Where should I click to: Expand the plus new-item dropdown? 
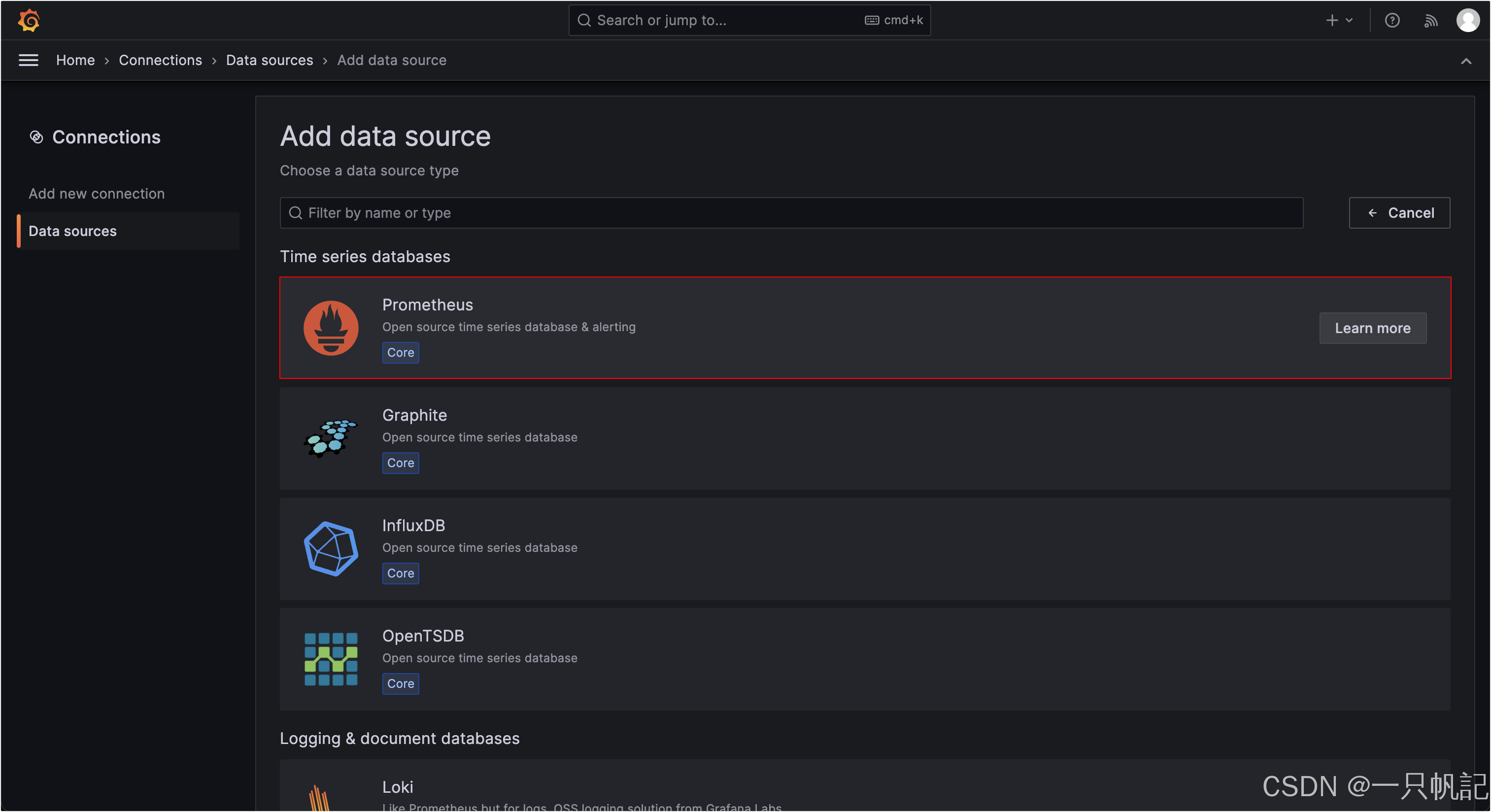(1339, 20)
